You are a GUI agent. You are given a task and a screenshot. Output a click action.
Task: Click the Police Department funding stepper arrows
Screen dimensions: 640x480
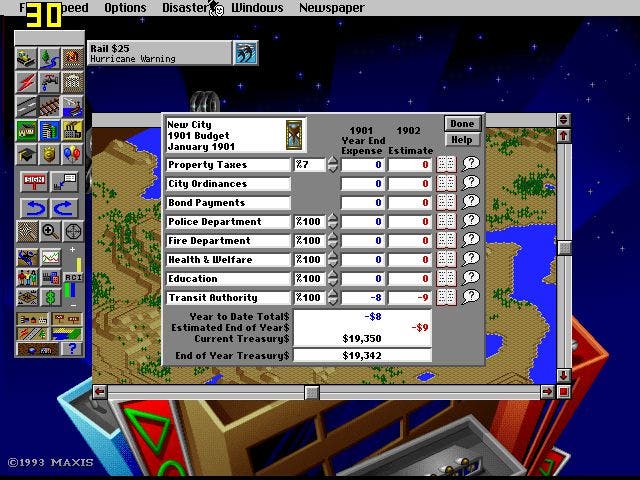[x=333, y=222]
